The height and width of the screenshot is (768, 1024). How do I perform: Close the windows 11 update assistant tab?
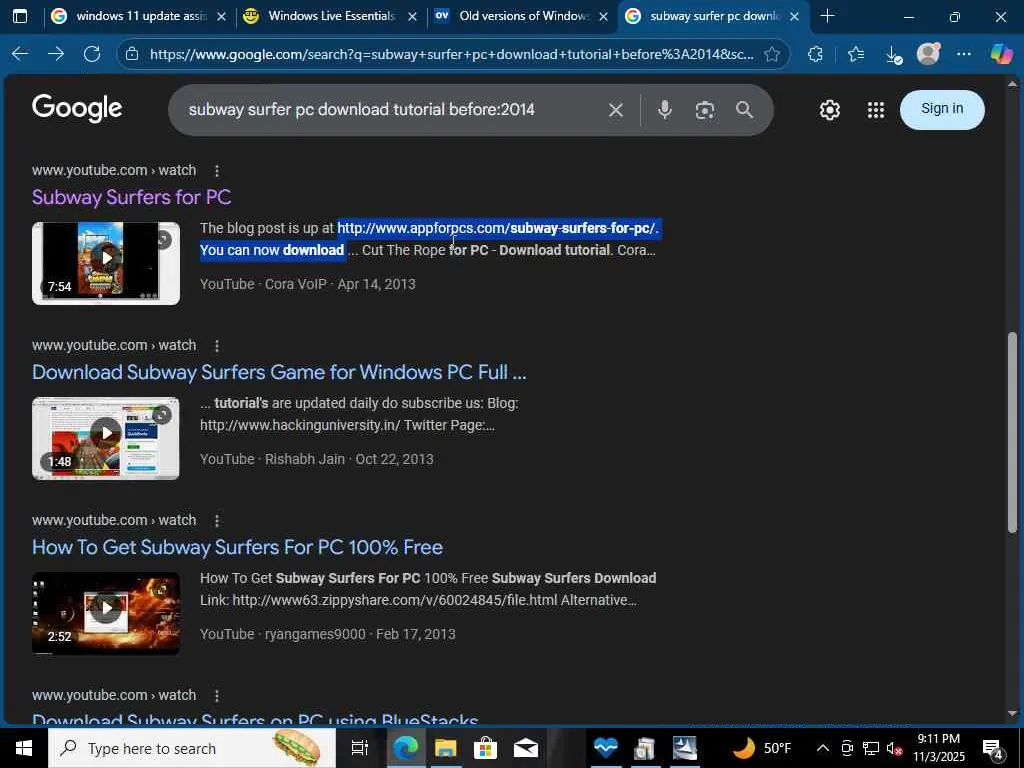pos(221,17)
